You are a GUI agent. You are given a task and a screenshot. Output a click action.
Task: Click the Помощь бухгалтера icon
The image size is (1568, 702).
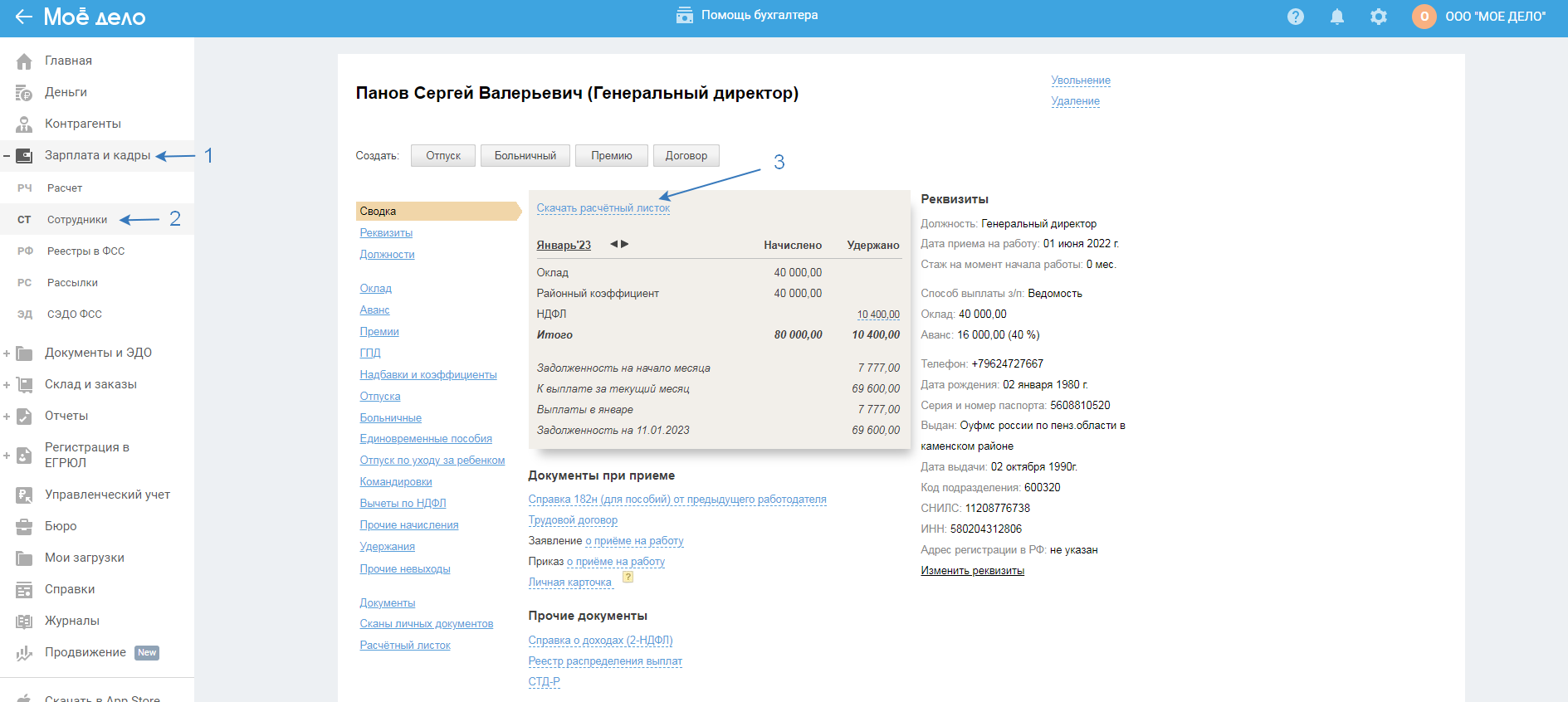tap(685, 16)
